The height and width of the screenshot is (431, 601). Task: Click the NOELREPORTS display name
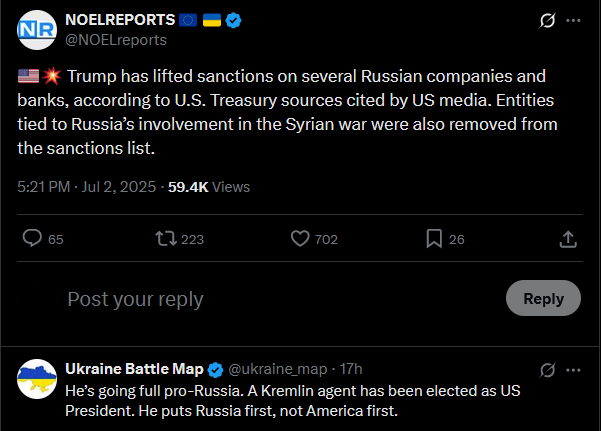pos(120,20)
